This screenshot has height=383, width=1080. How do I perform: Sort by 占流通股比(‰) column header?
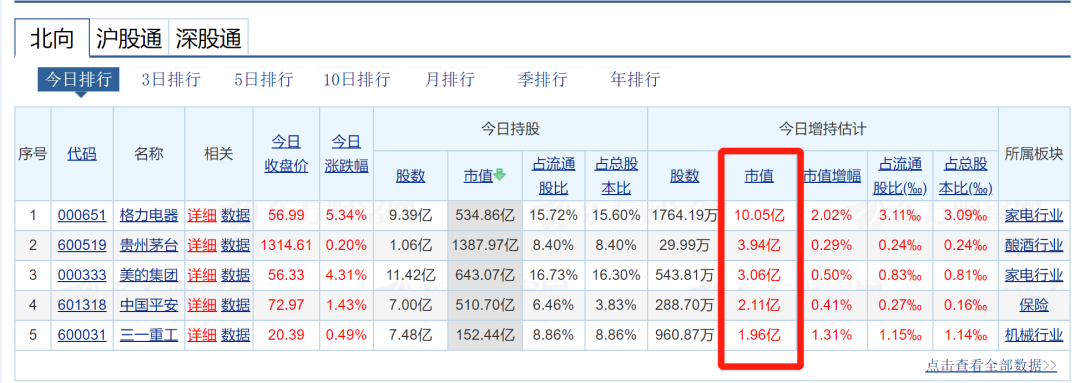(x=899, y=176)
